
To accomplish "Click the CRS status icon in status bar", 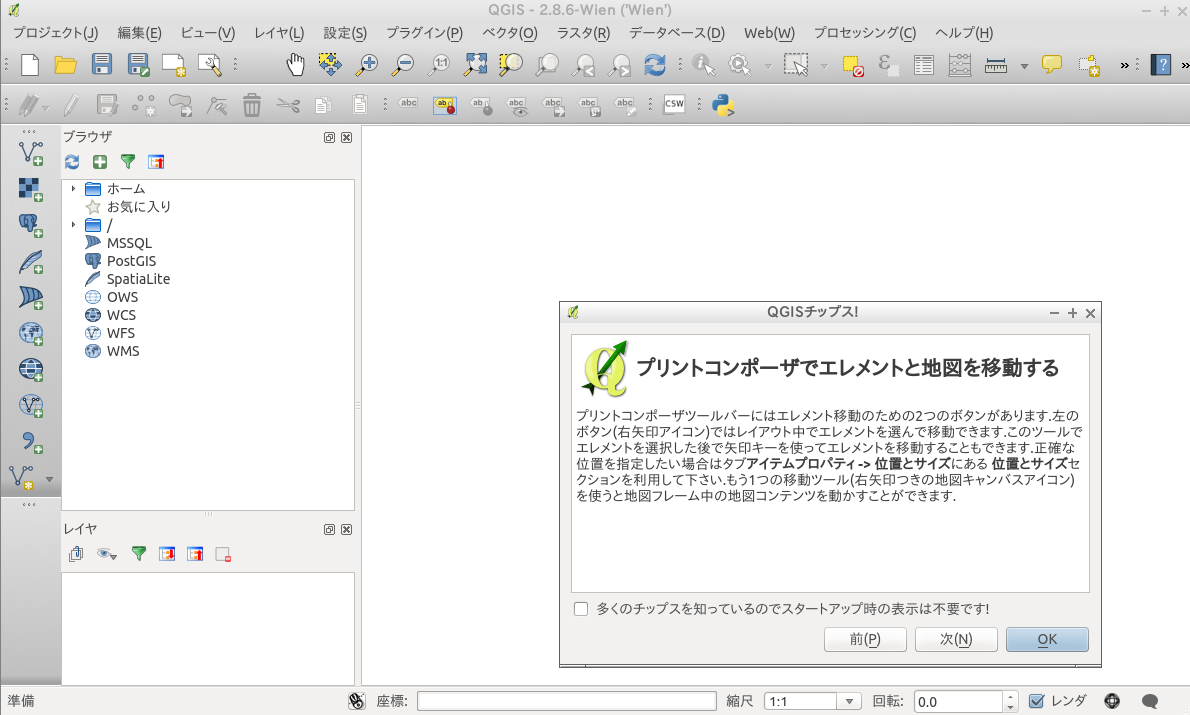I will click(x=1112, y=701).
